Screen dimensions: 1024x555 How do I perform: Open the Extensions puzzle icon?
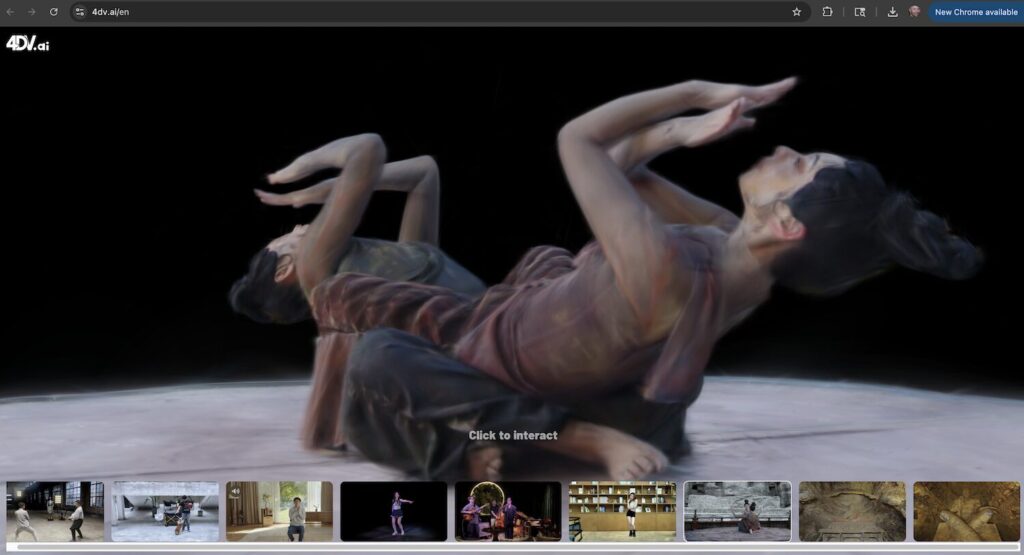point(827,12)
